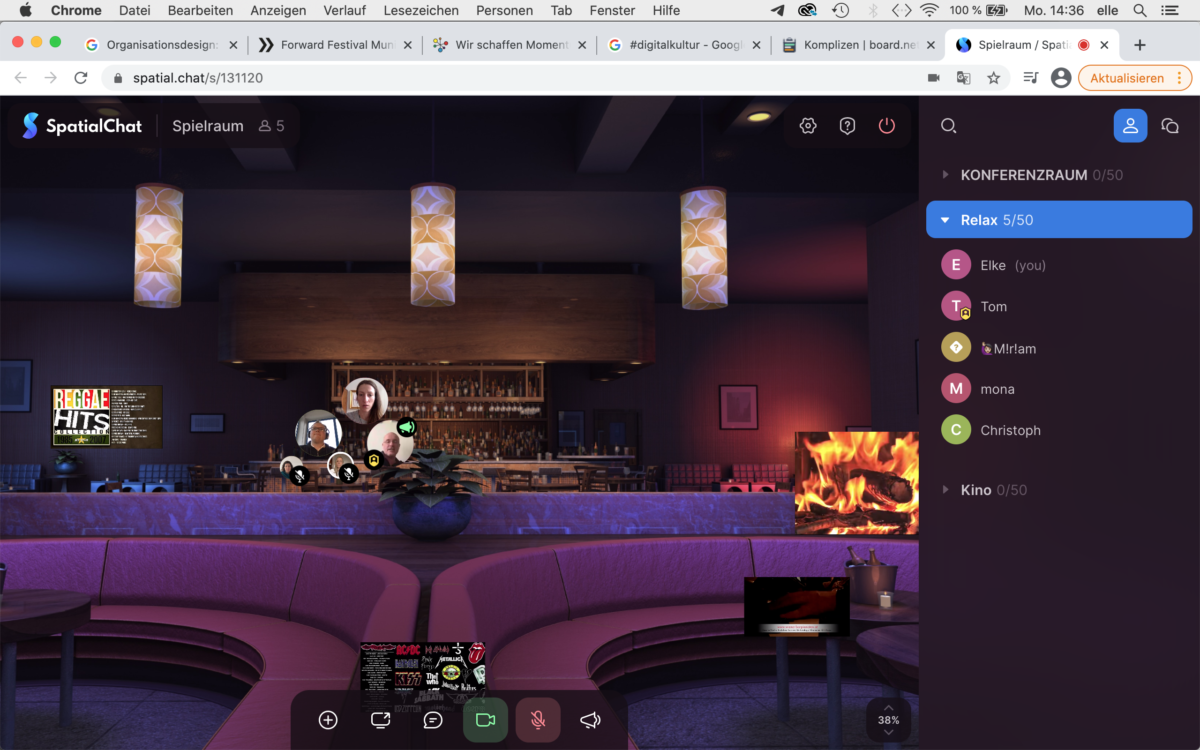Zoom in using arrow above 38%
The height and width of the screenshot is (750, 1200).
(x=888, y=707)
